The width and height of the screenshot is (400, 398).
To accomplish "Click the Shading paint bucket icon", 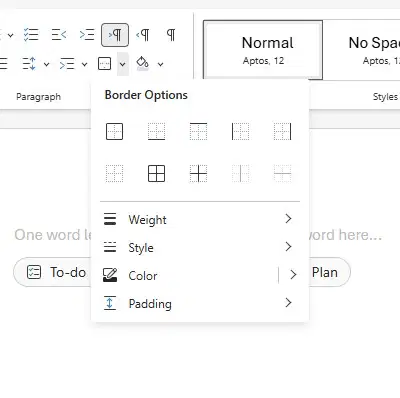I will (x=143, y=63).
